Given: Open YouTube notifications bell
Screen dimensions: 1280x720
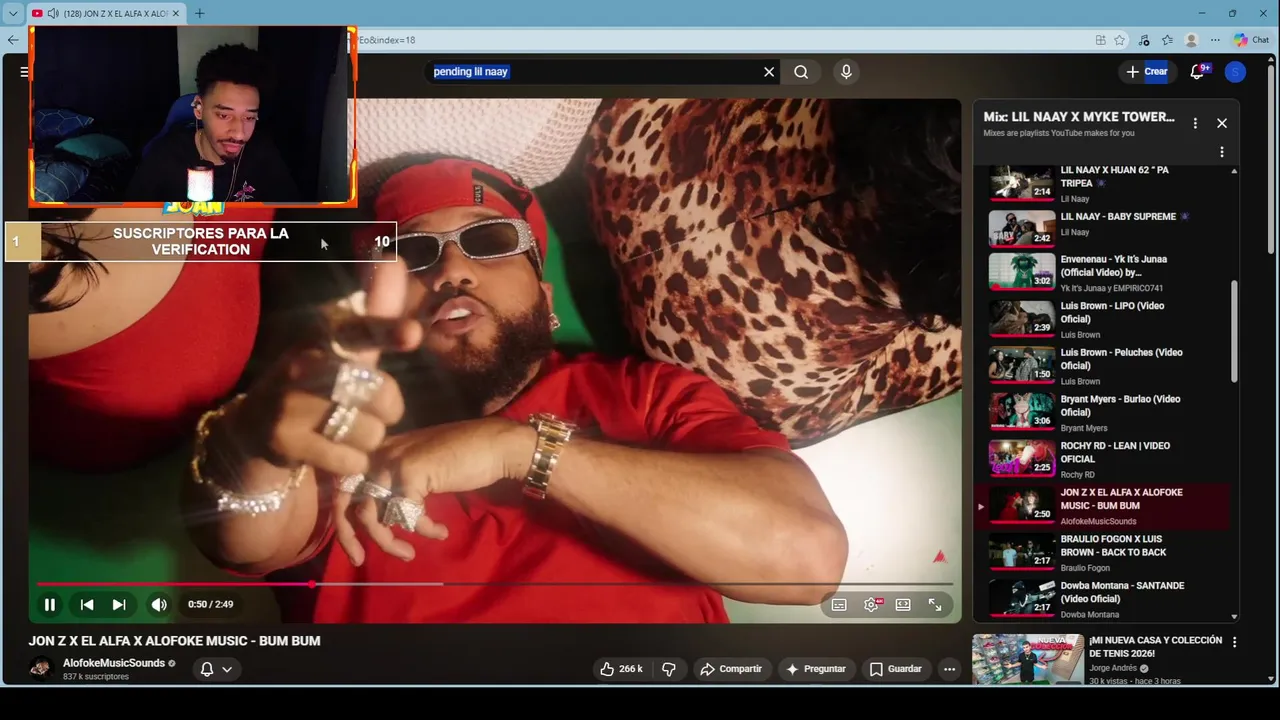Looking at the screenshot, I should 1197,72.
